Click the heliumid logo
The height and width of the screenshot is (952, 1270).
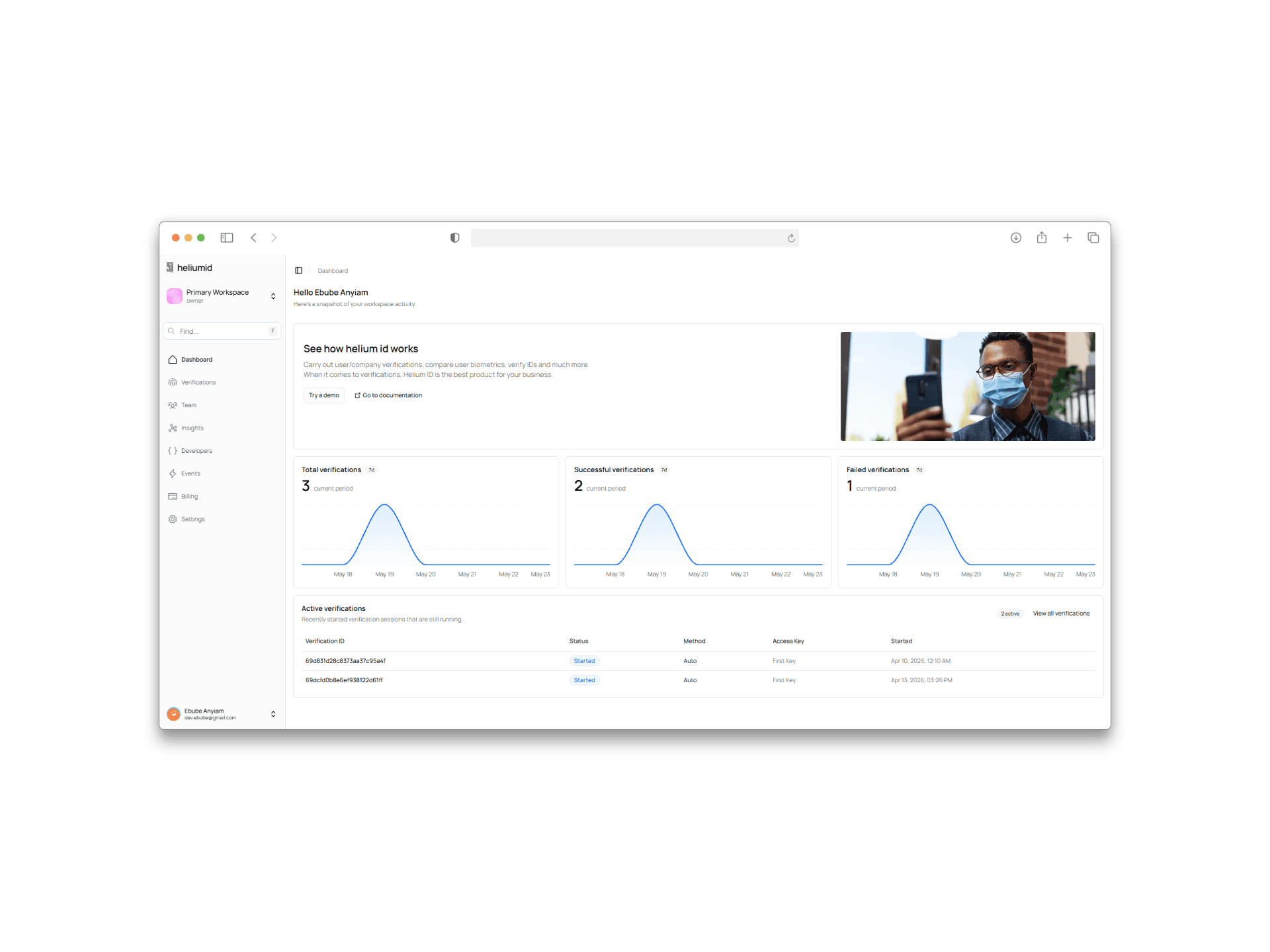coord(189,268)
